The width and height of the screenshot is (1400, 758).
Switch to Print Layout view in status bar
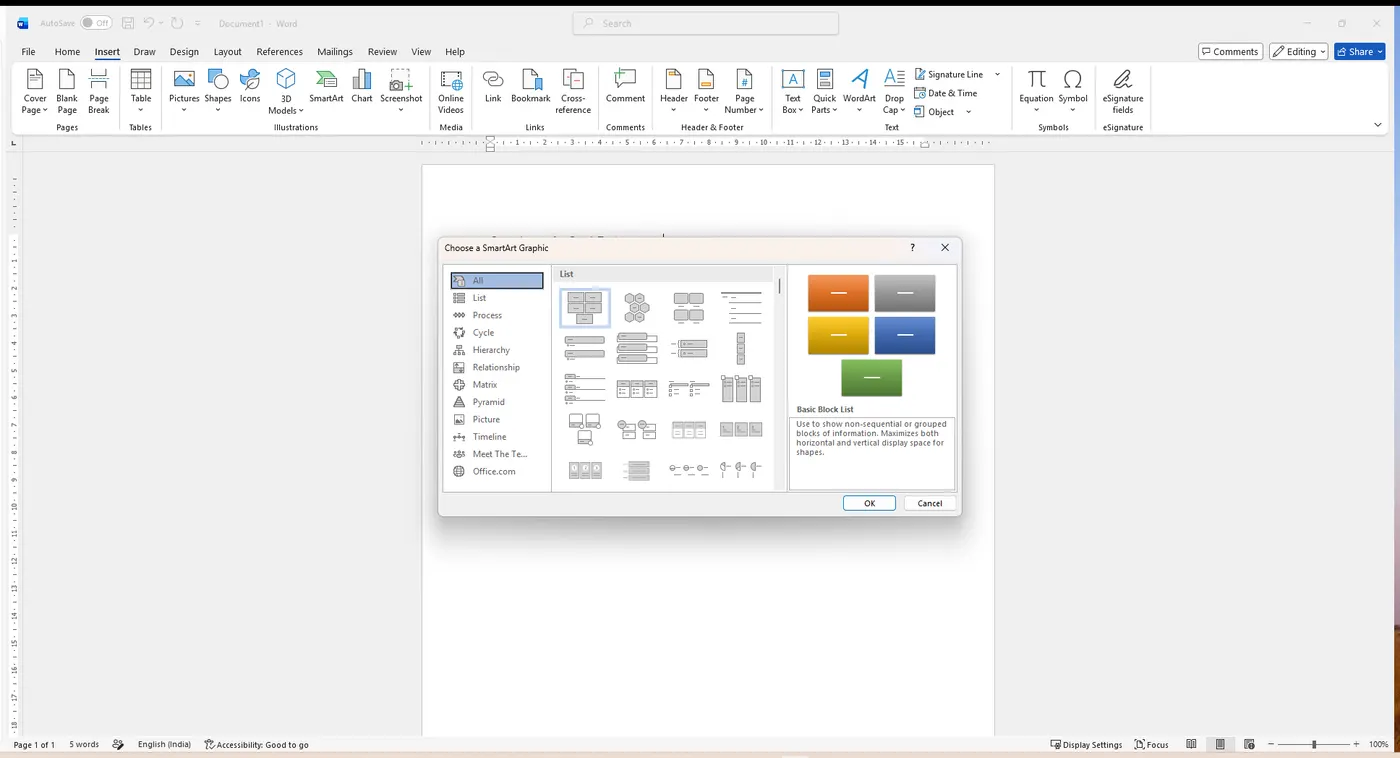pos(1220,744)
